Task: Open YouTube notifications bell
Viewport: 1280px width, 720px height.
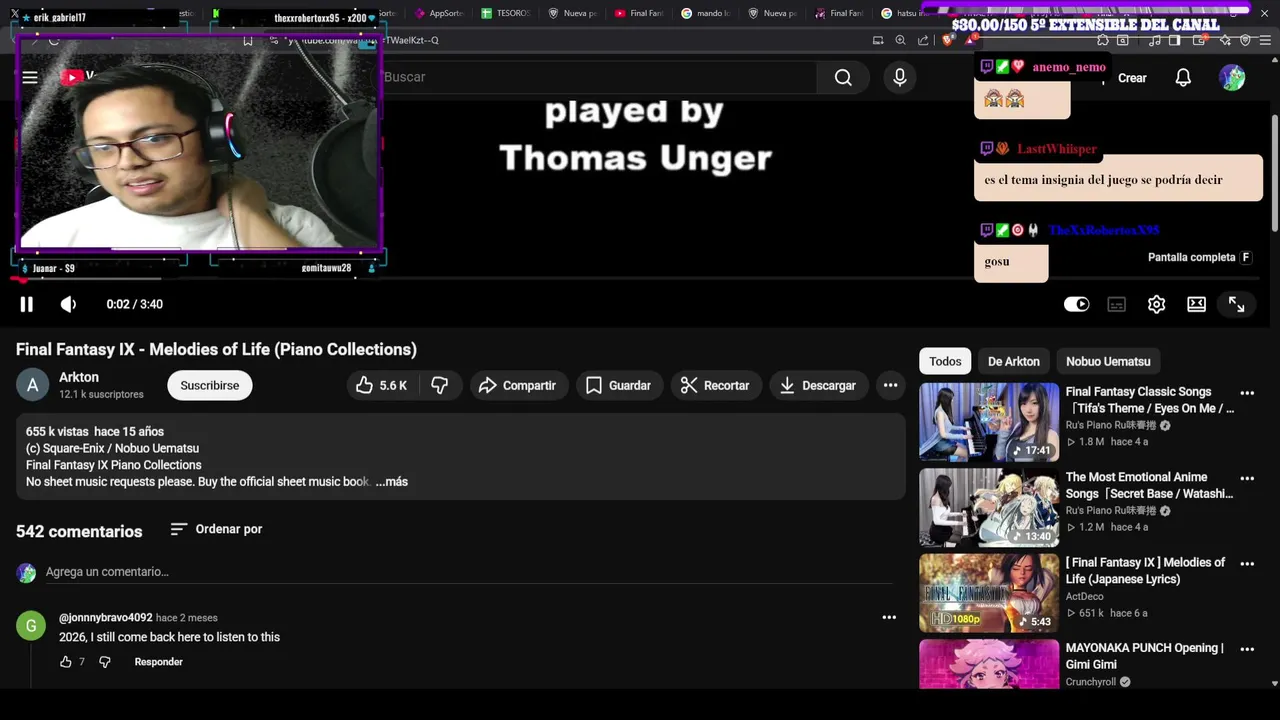Action: [x=1183, y=78]
